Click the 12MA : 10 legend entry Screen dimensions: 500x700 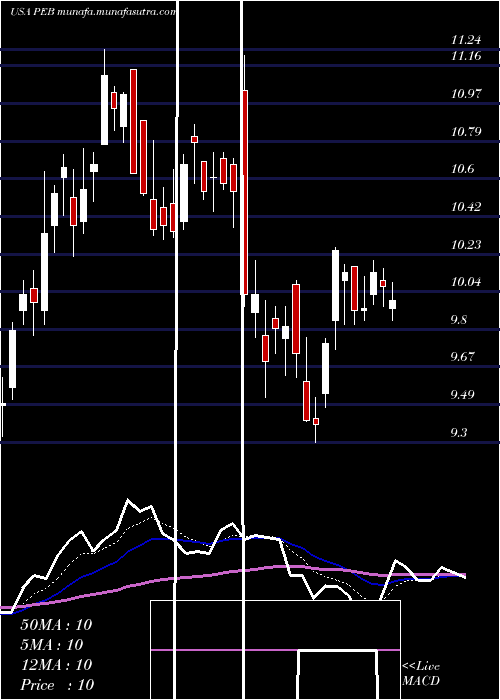point(56,665)
